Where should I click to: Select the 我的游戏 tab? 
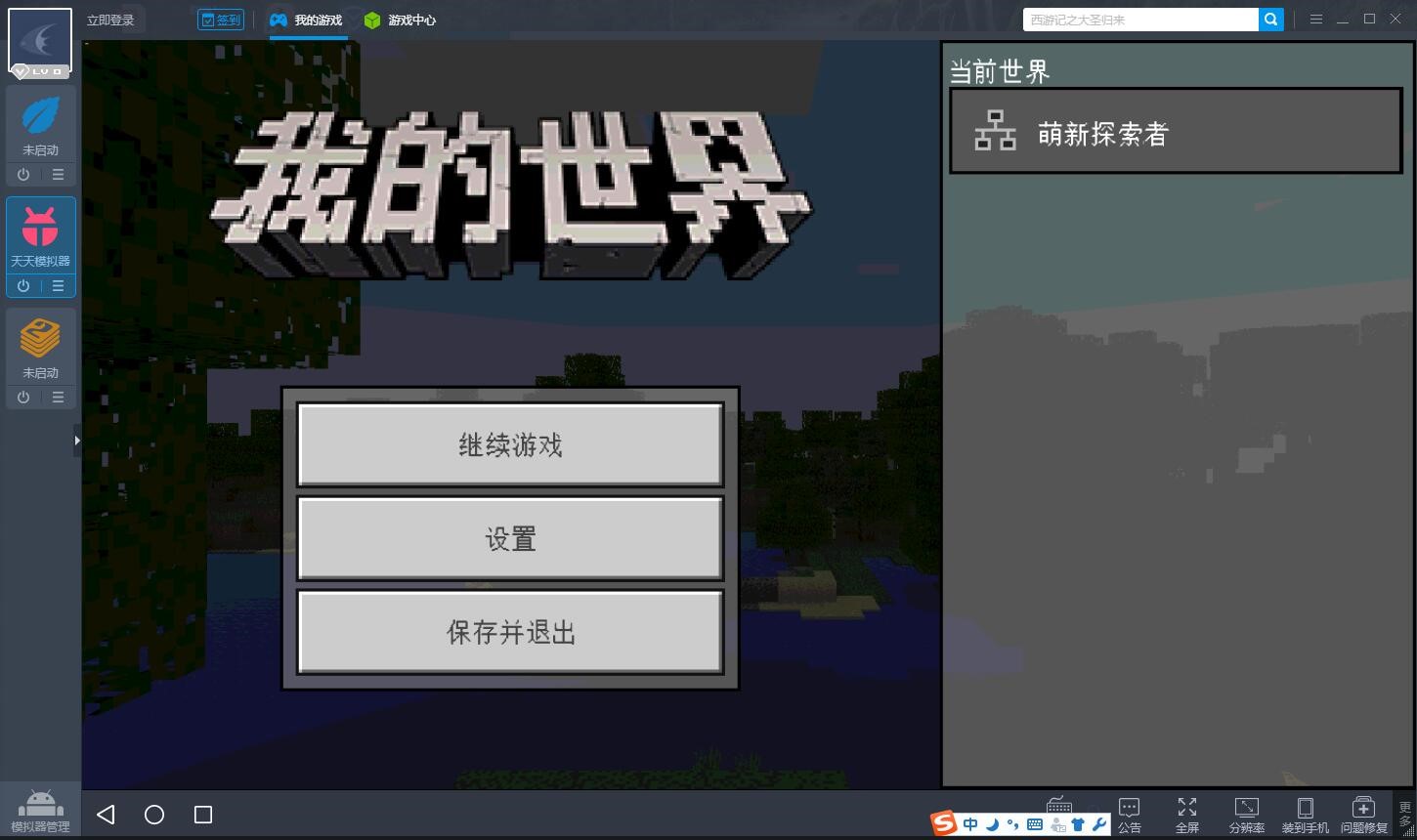click(x=307, y=21)
